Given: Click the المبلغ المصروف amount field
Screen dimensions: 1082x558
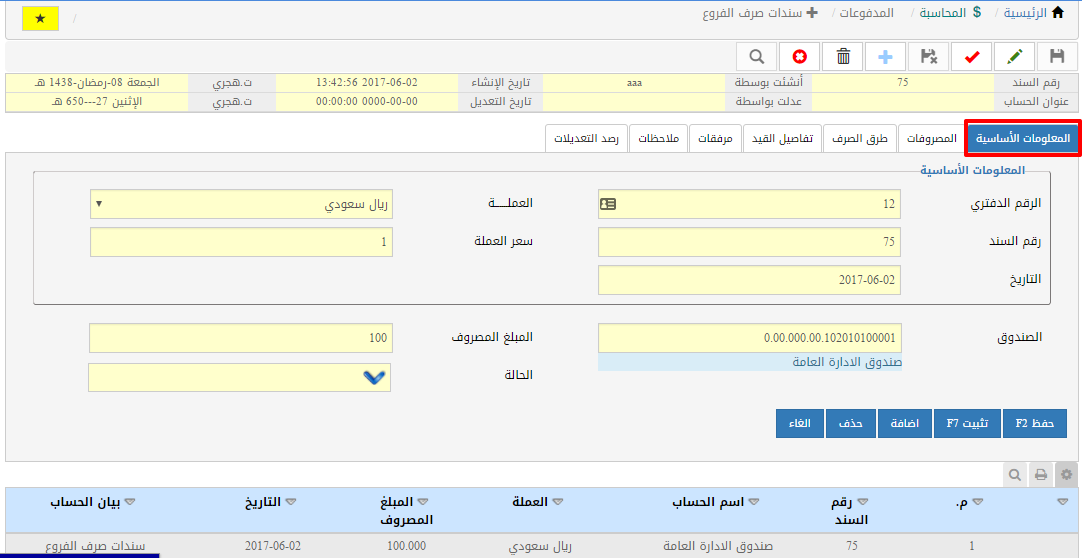Looking at the screenshot, I should point(240,338).
